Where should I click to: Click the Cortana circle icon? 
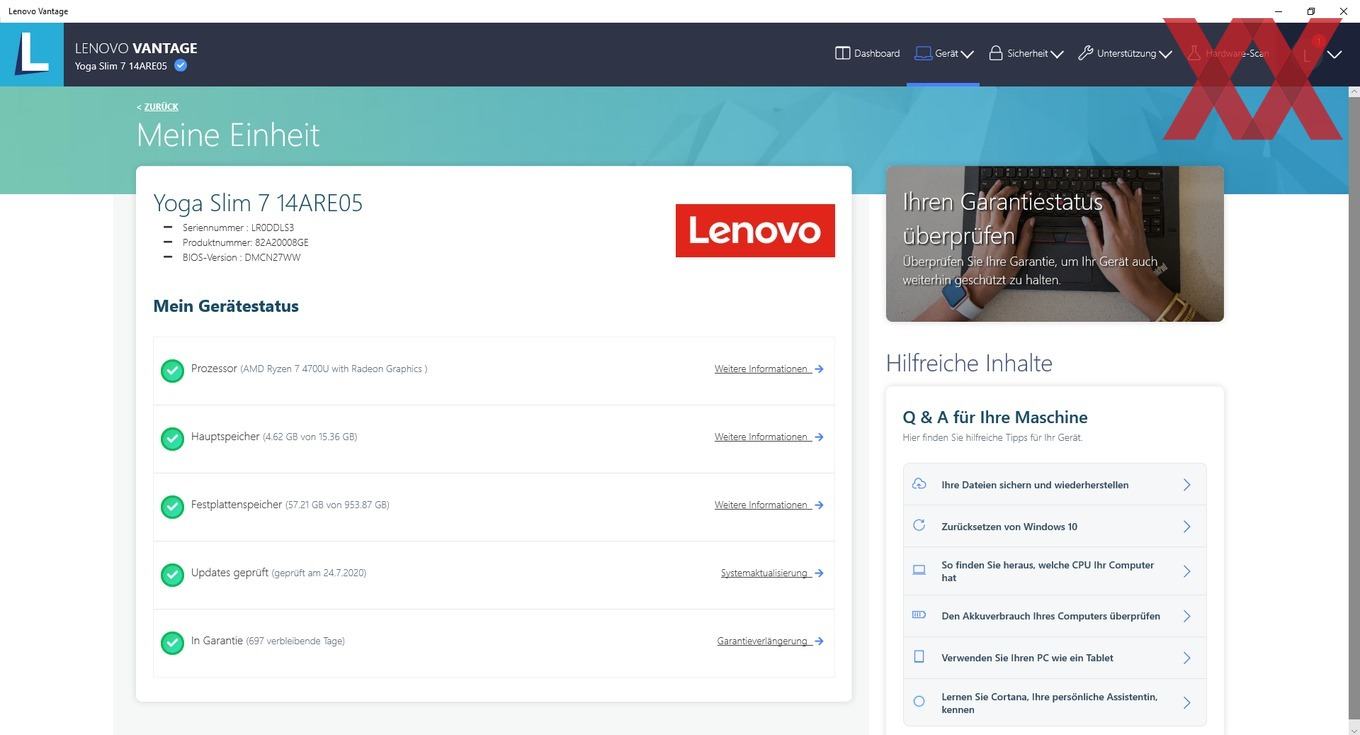coord(919,702)
